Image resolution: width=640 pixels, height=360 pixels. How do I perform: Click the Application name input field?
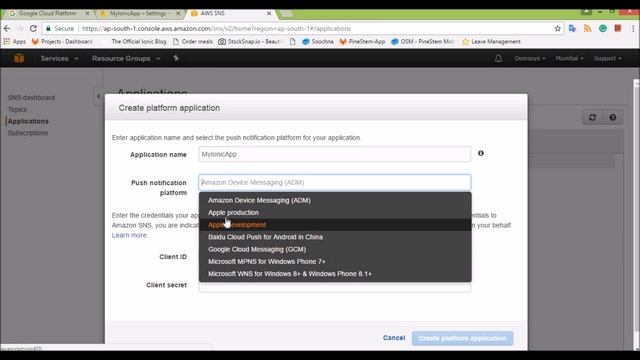335,154
